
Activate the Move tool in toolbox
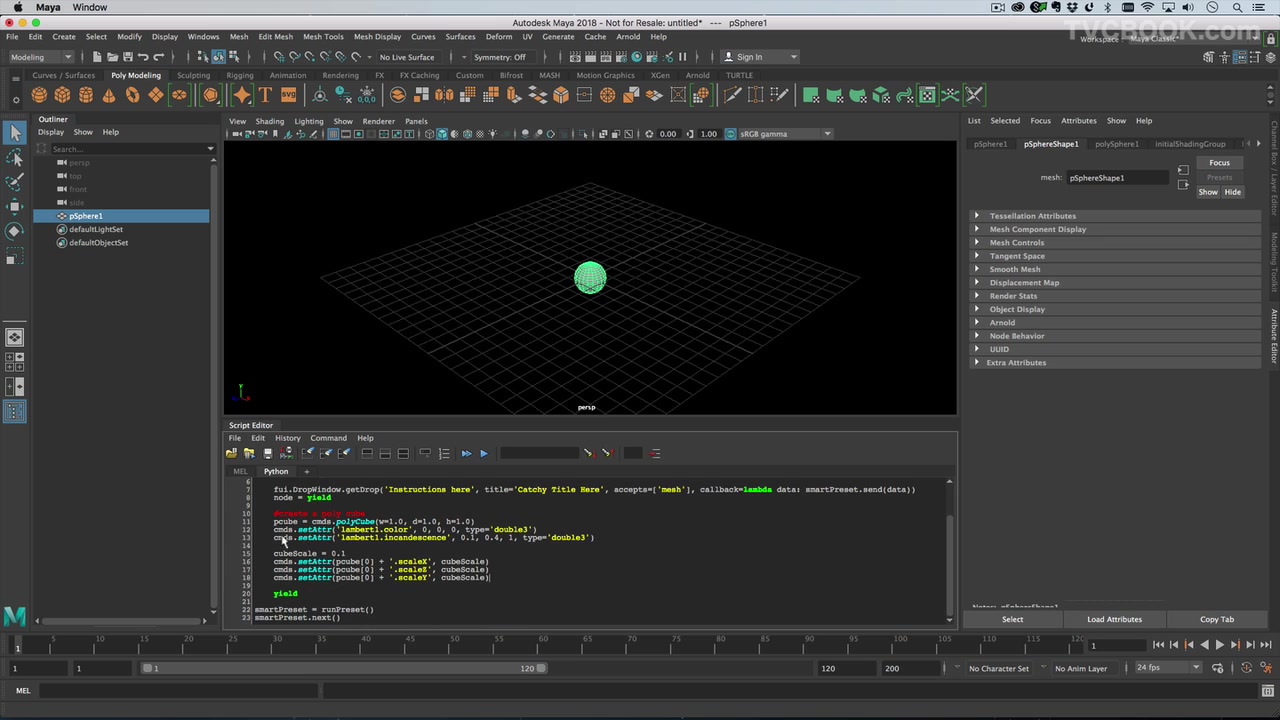click(14, 206)
